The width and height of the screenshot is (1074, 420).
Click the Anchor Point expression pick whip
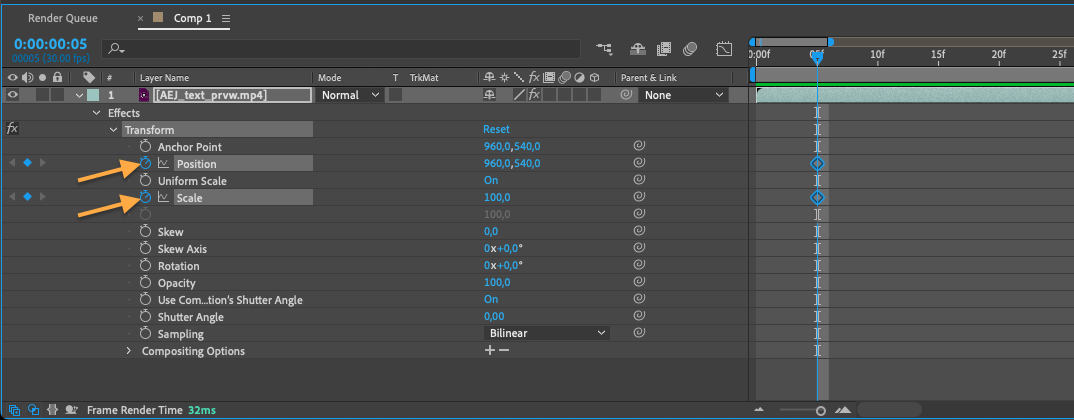click(638, 146)
